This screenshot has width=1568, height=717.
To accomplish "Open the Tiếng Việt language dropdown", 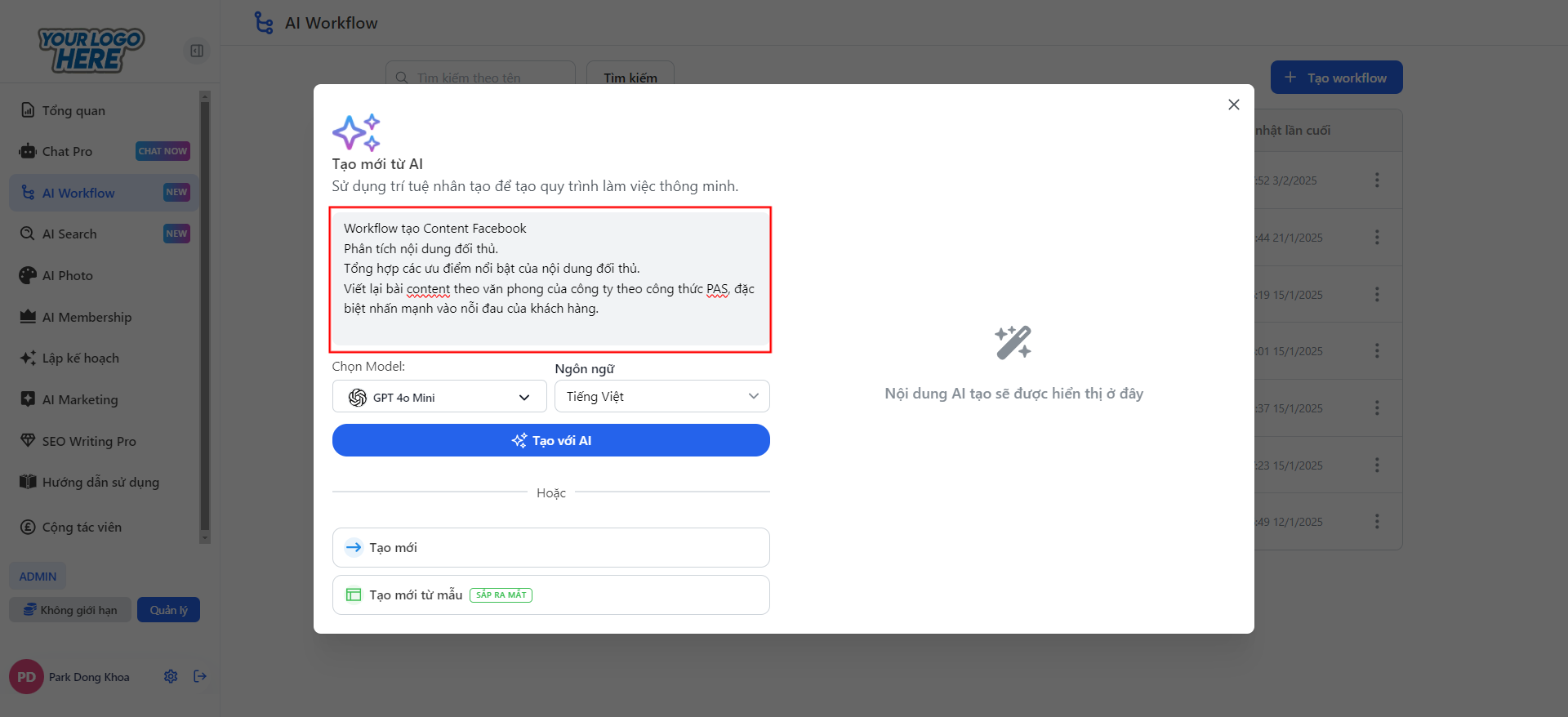I will tap(661, 397).
